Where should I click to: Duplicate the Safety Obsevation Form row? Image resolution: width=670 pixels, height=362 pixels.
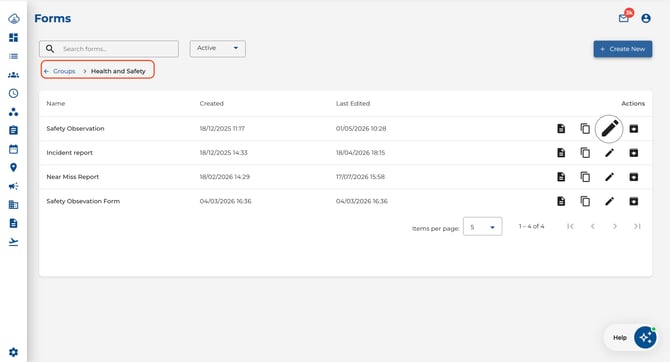[585, 201]
